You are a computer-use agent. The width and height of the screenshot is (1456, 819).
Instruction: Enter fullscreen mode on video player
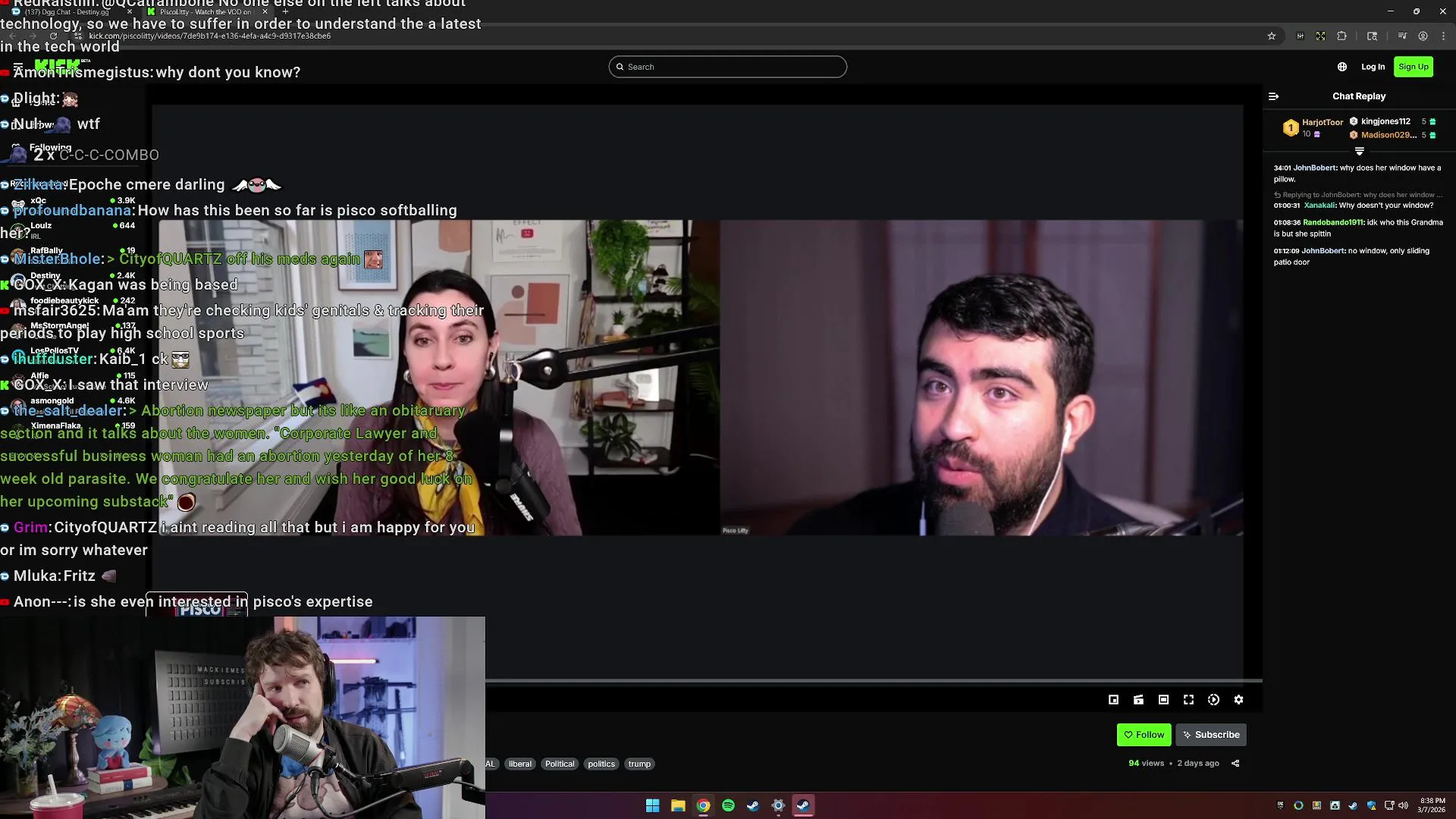coord(1188,700)
